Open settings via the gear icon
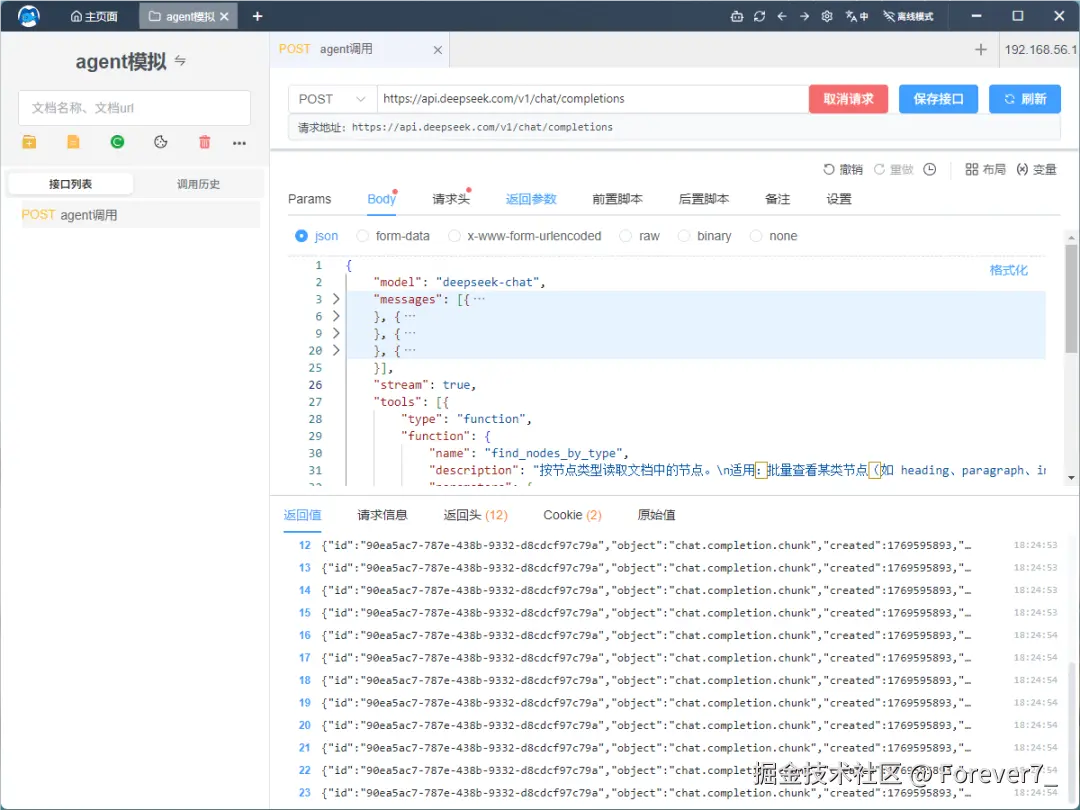This screenshot has width=1080, height=810. pyautogui.click(x=827, y=17)
